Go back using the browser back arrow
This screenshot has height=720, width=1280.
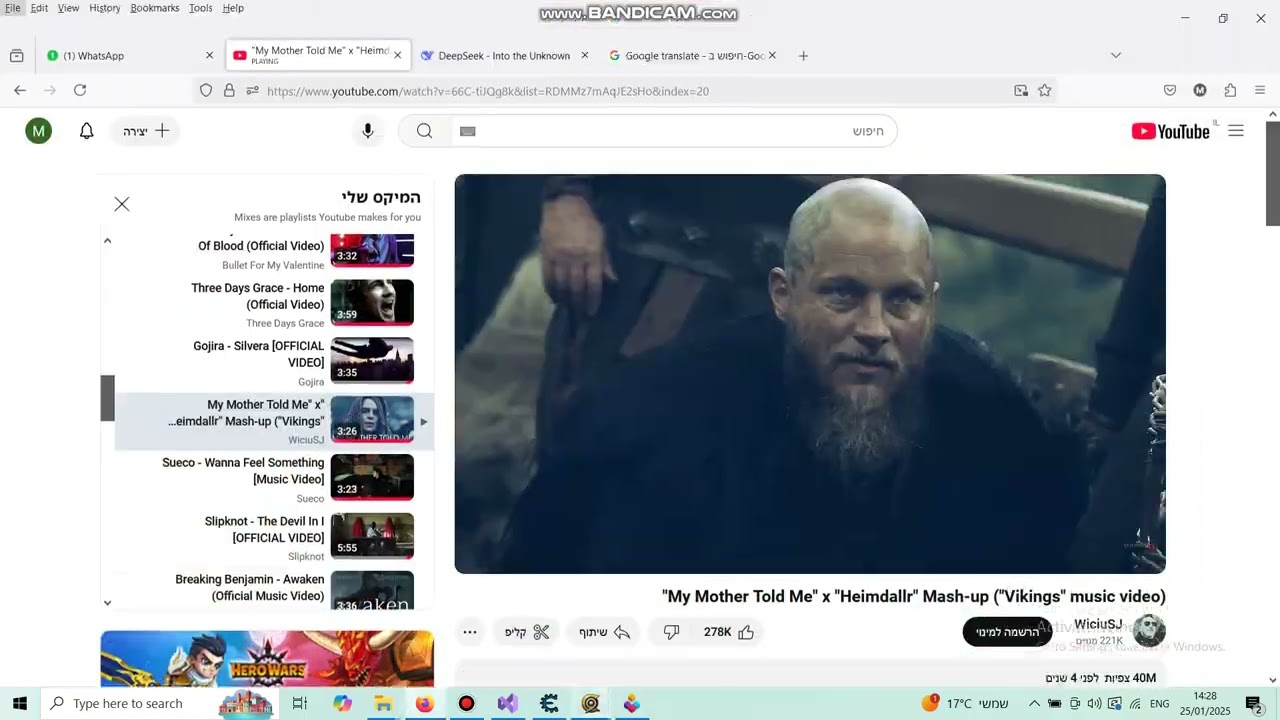(x=20, y=90)
